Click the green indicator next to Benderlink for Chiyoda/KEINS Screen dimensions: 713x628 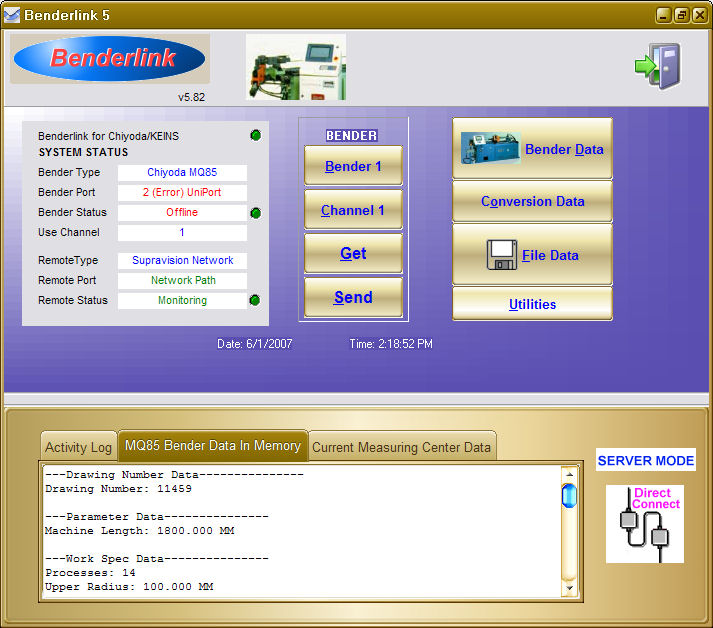click(256, 136)
